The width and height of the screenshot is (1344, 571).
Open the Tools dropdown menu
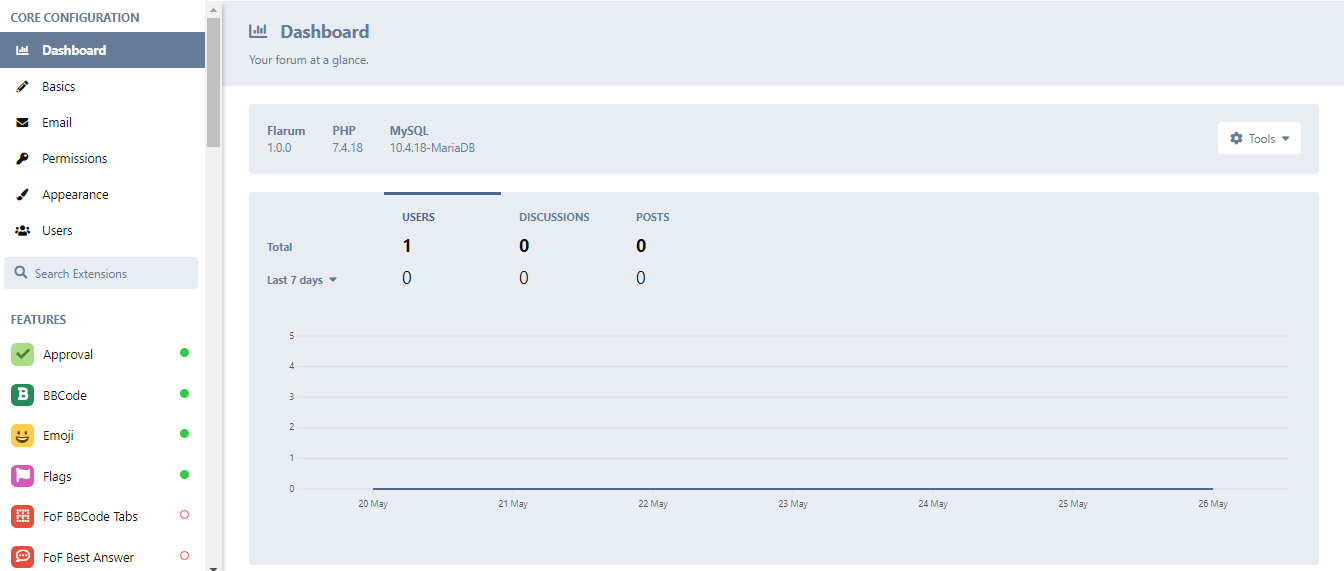(1259, 138)
